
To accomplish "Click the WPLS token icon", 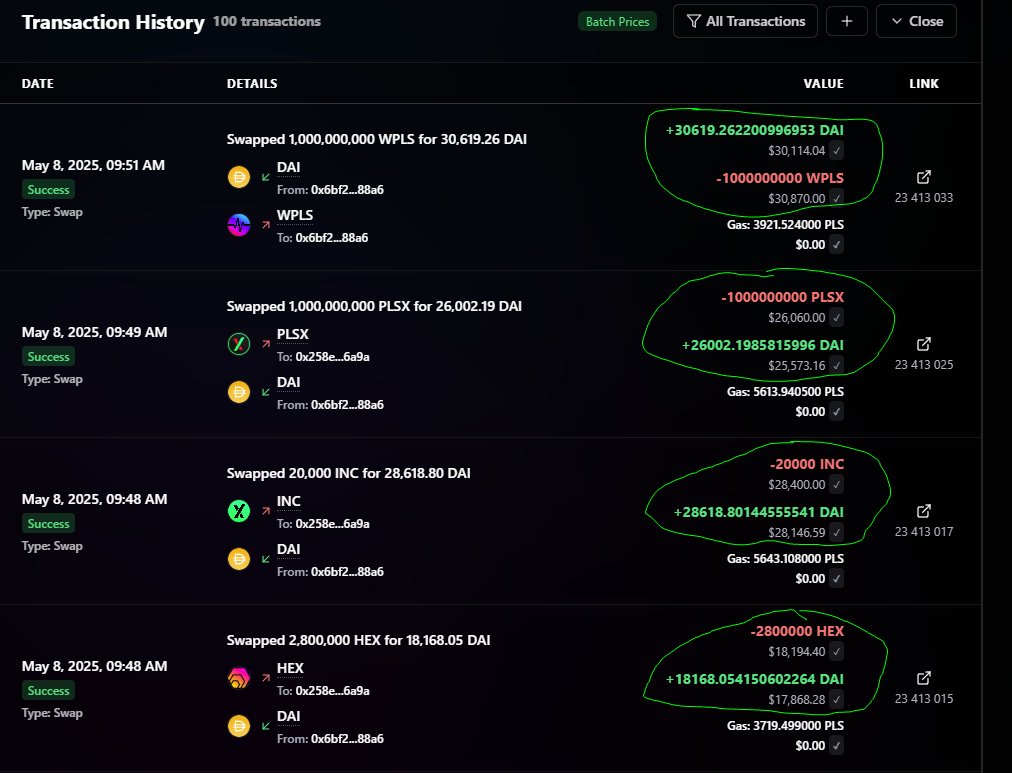I will pyautogui.click(x=239, y=225).
